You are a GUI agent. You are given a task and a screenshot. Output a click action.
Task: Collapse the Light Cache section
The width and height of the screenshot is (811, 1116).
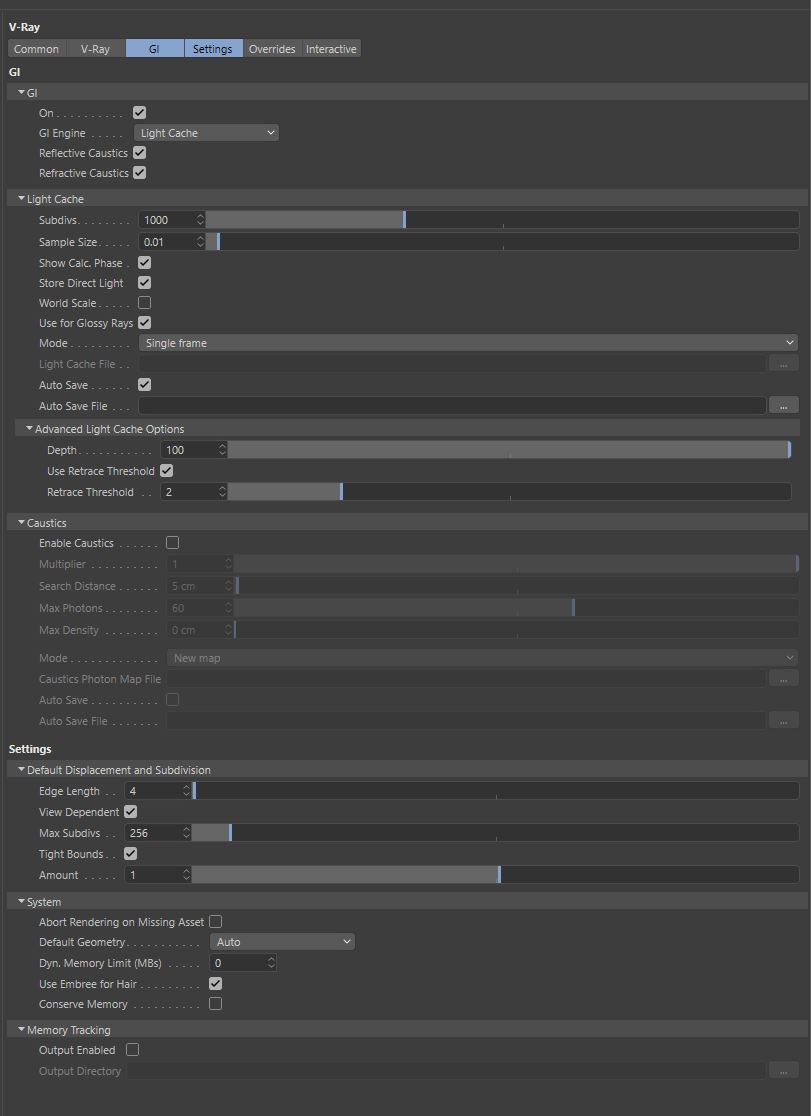(x=21, y=199)
